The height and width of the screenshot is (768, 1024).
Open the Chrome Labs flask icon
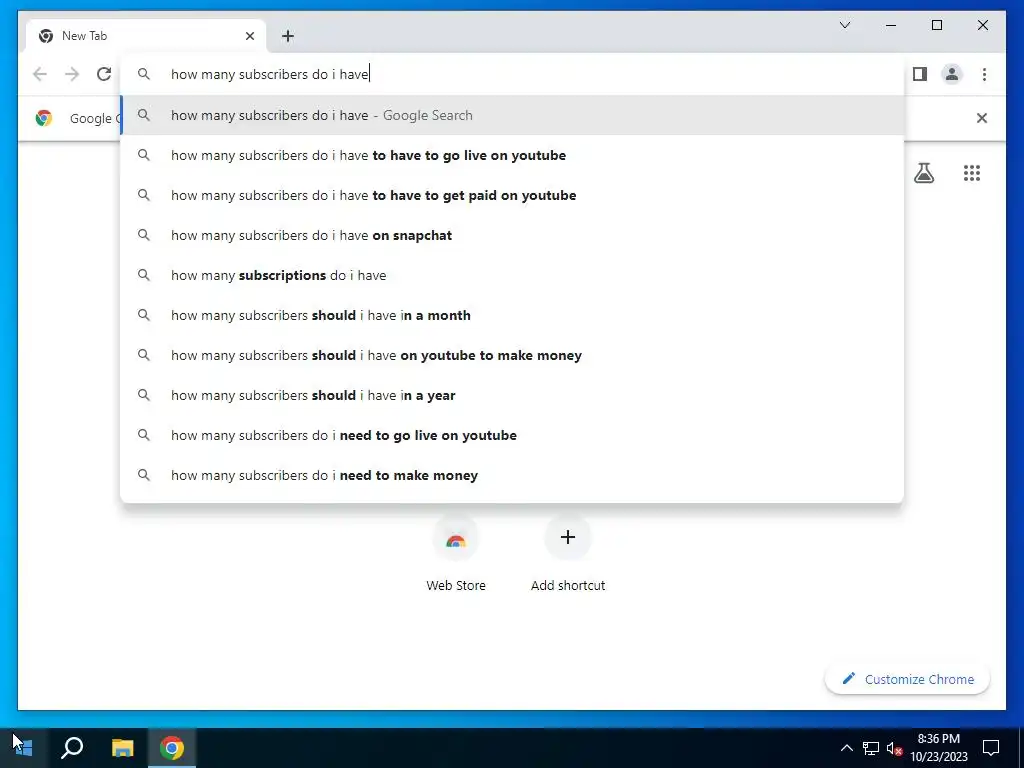(923, 173)
